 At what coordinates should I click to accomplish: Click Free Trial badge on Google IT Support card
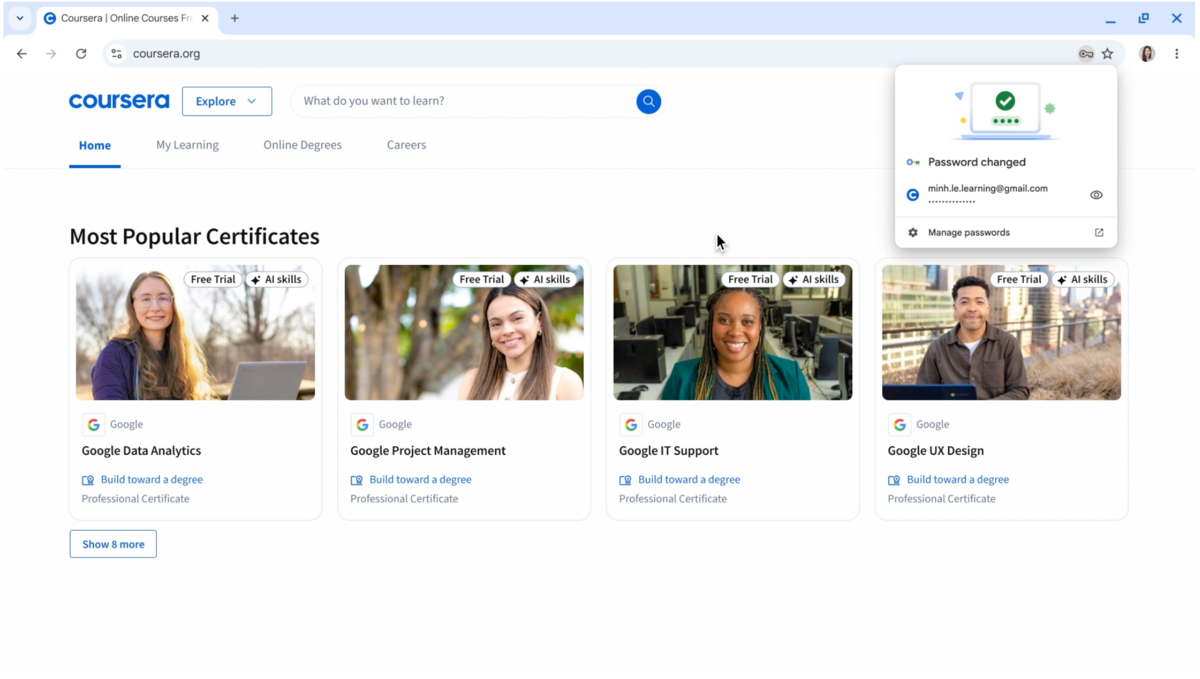click(750, 280)
